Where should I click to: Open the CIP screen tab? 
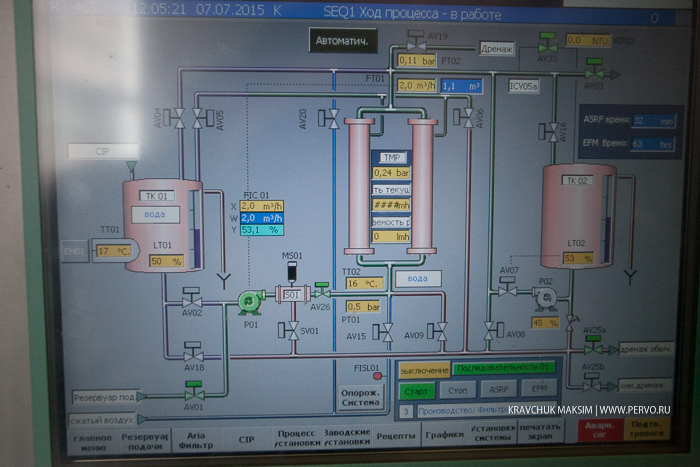[245, 438]
